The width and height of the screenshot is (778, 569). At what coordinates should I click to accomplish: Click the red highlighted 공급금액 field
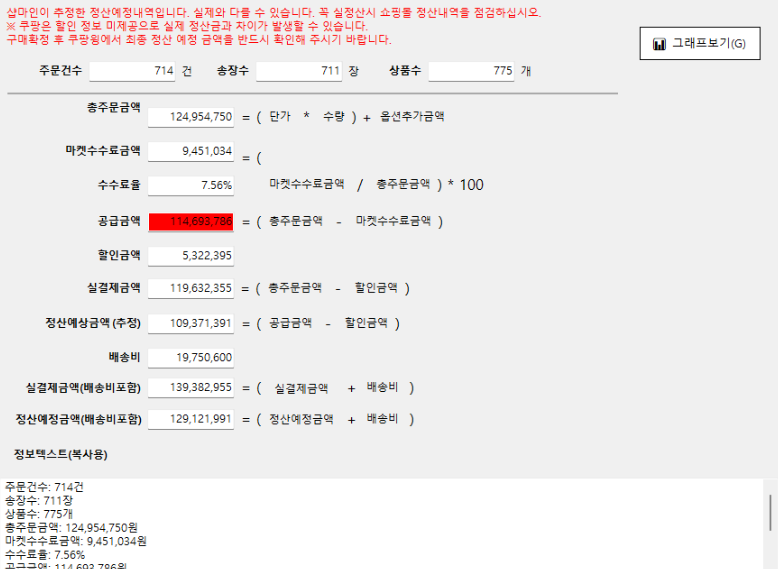click(191, 221)
